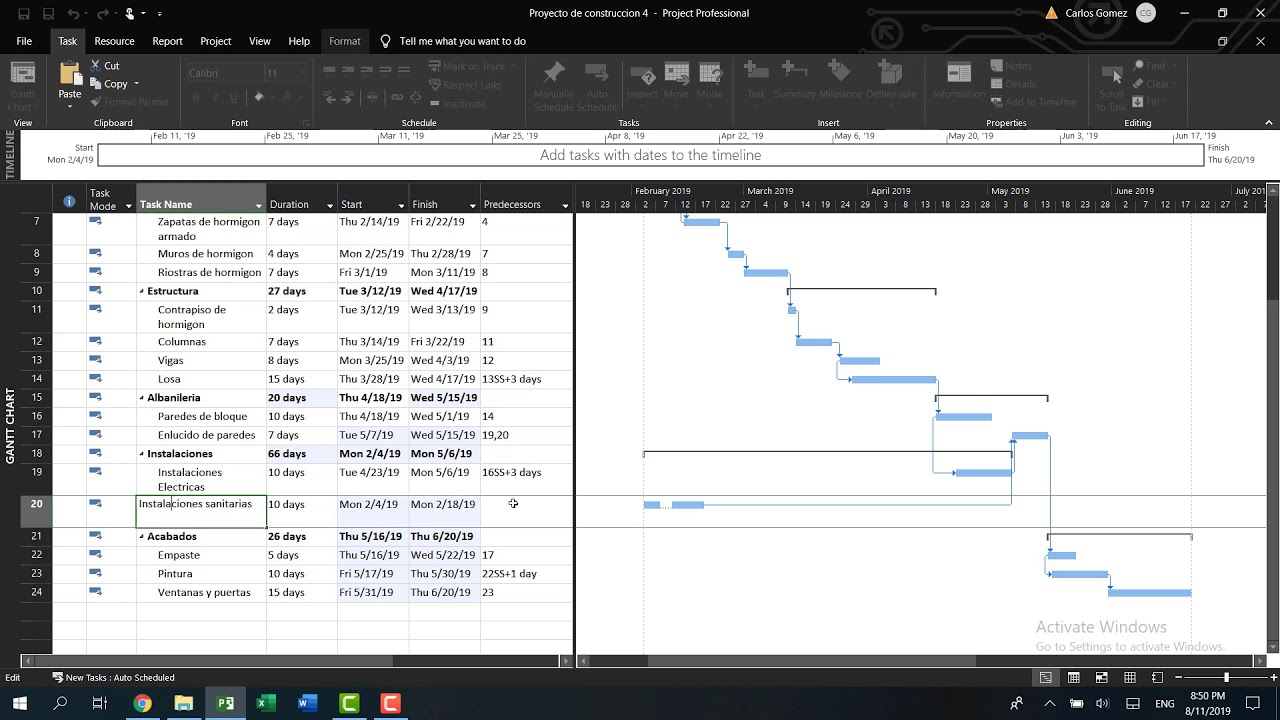Click the Notes button in Properties group
The width and height of the screenshot is (1280, 720).
[1011, 66]
